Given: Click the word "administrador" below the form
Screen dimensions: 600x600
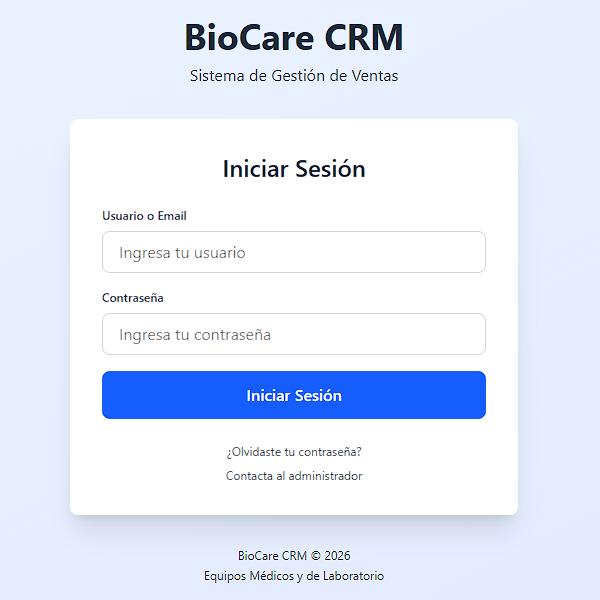Looking at the screenshot, I should click(x=325, y=476).
